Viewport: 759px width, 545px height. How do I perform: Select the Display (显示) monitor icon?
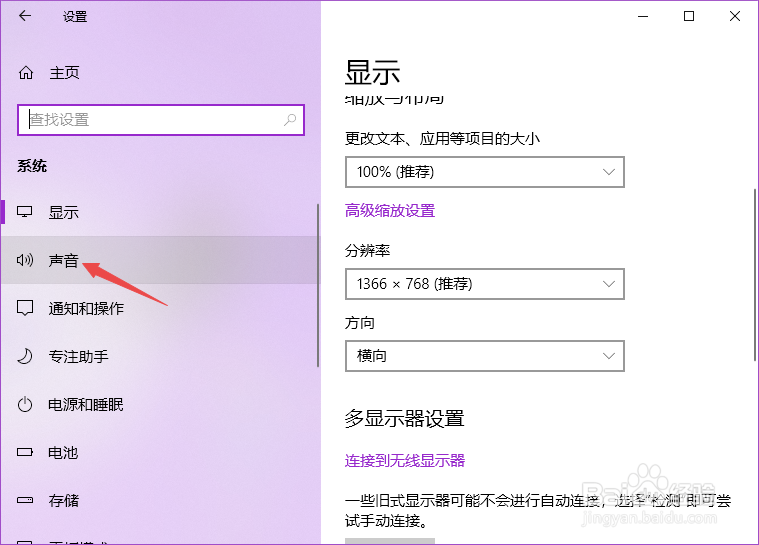coord(26,212)
